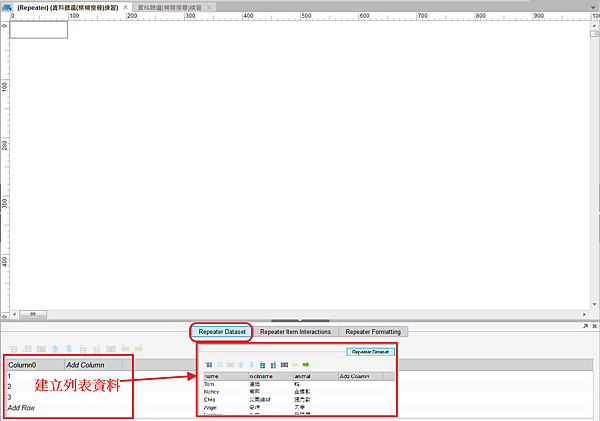Image resolution: width=600 pixels, height=421 pixels.
Task: Click the Move Row Up arrow icon
Action: [x=55, y=349]
